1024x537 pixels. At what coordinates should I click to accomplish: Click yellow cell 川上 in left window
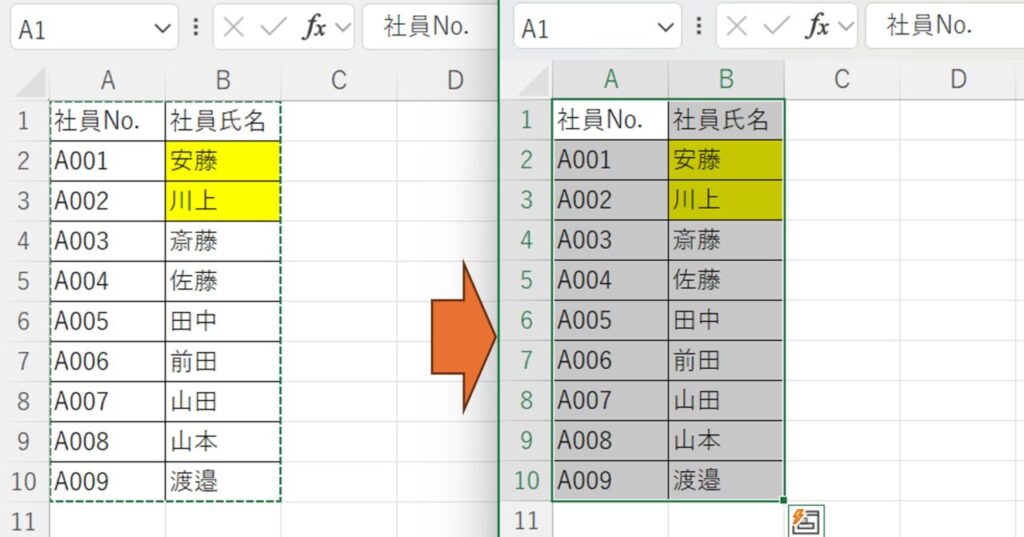click(x=223, y=201)
